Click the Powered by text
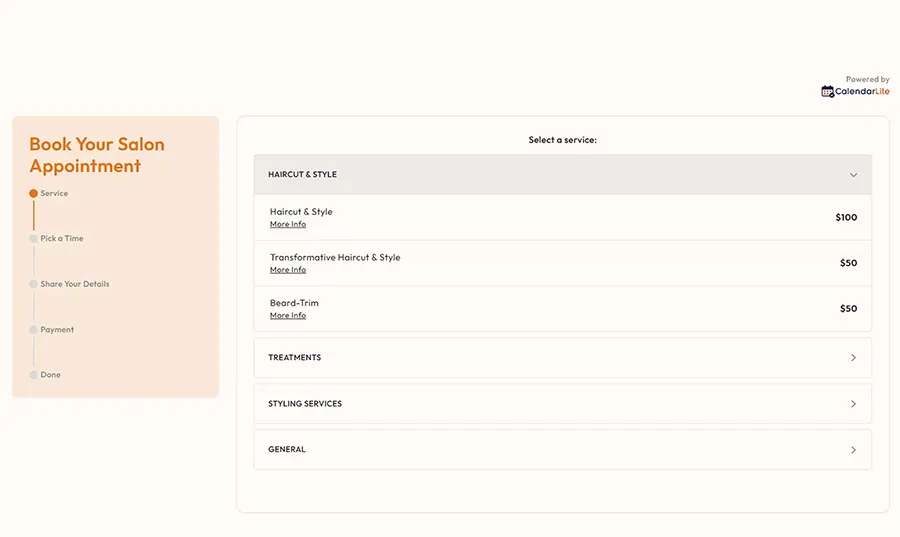 (867, 79)
